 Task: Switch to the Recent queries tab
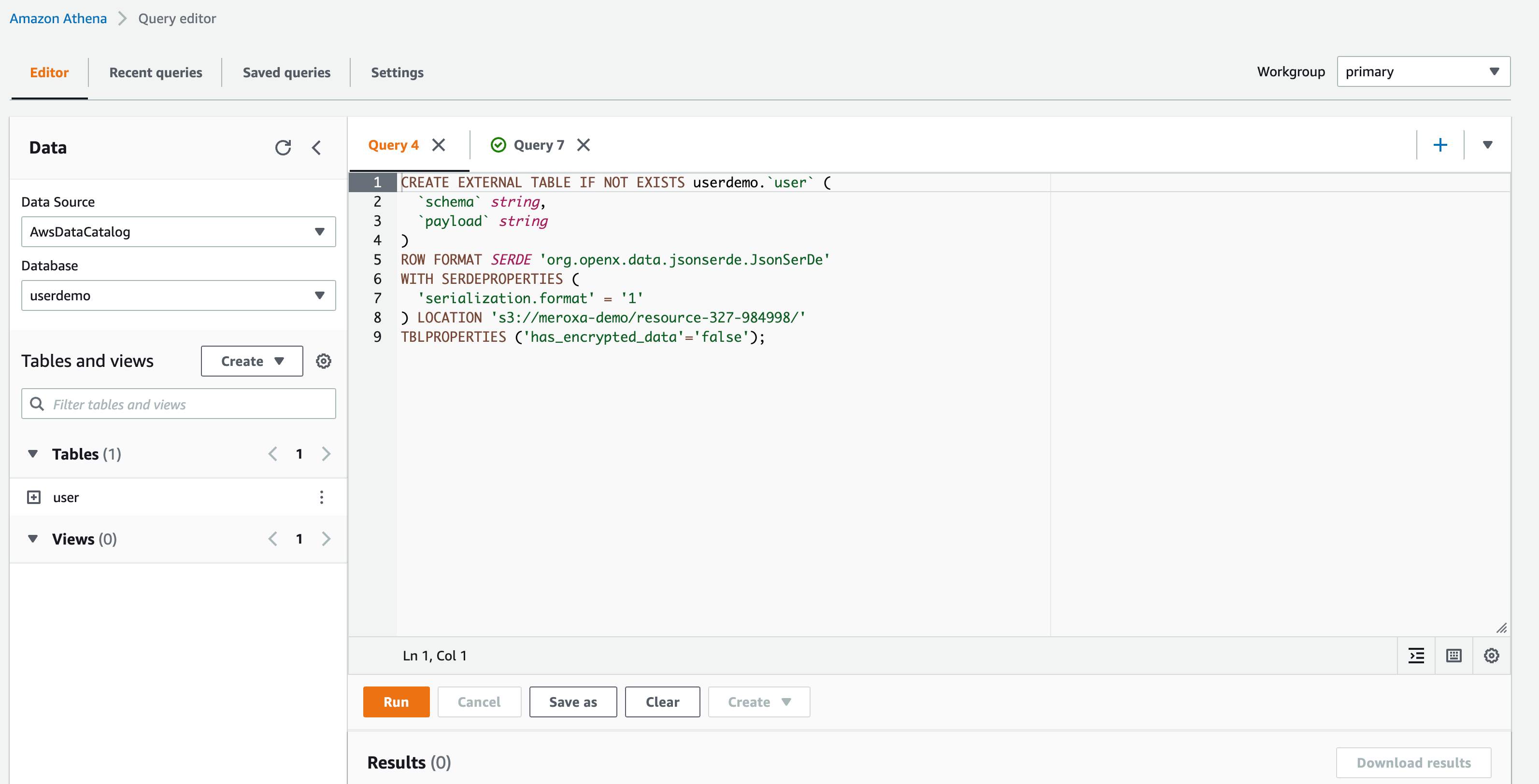coord(156,72)
